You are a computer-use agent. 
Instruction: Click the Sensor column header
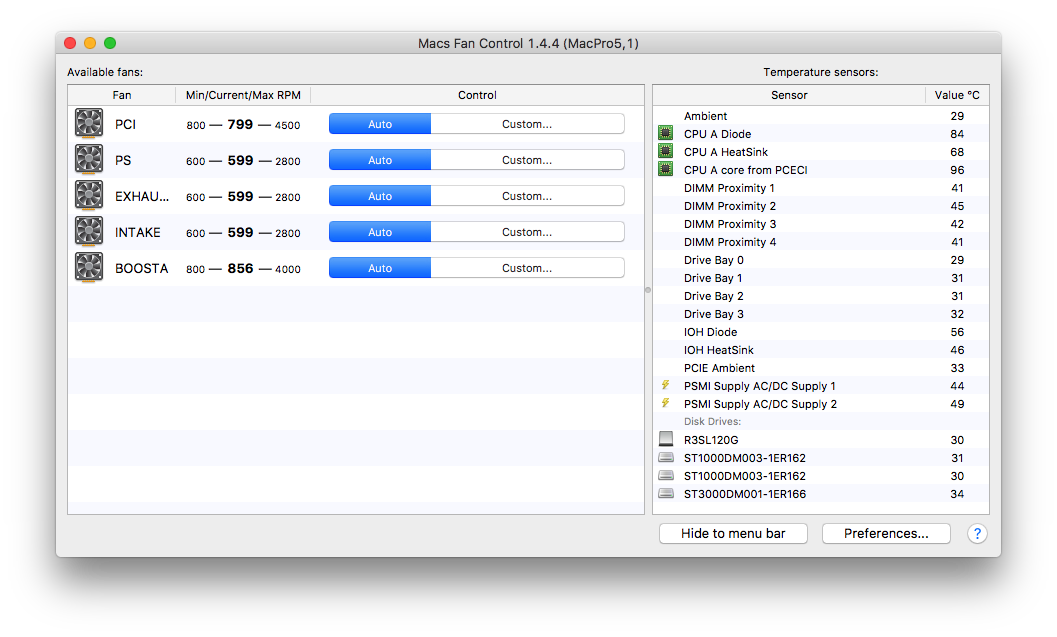pyautogui.click(x=789, y=95)
